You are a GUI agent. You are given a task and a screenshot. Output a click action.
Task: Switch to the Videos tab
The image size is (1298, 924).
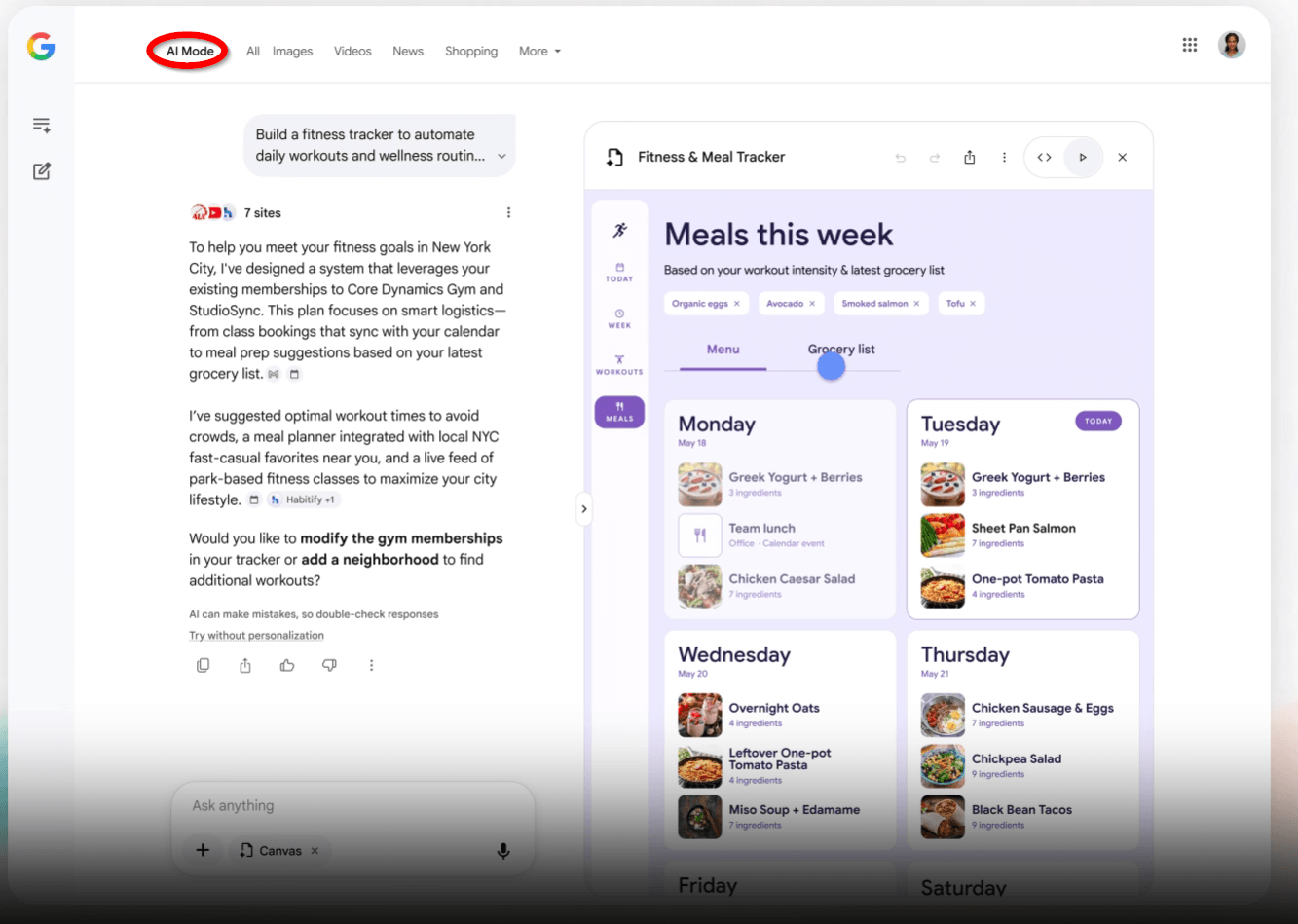click(352, 52)
